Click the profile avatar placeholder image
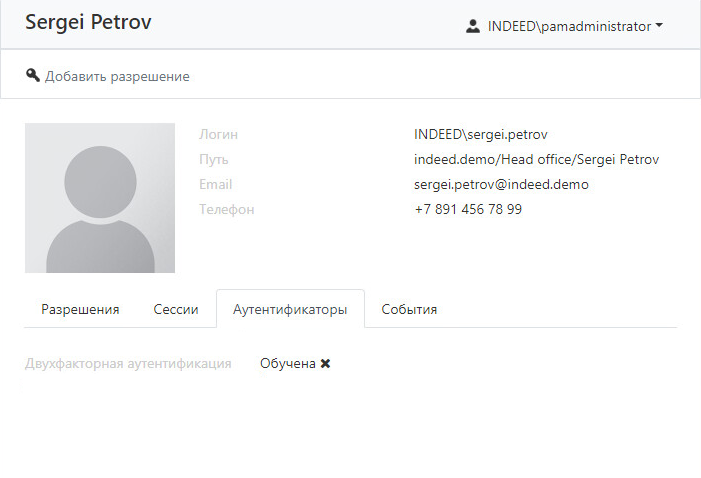Image resolution: width=701 pixels, height=478 pixels. [100, 198]
